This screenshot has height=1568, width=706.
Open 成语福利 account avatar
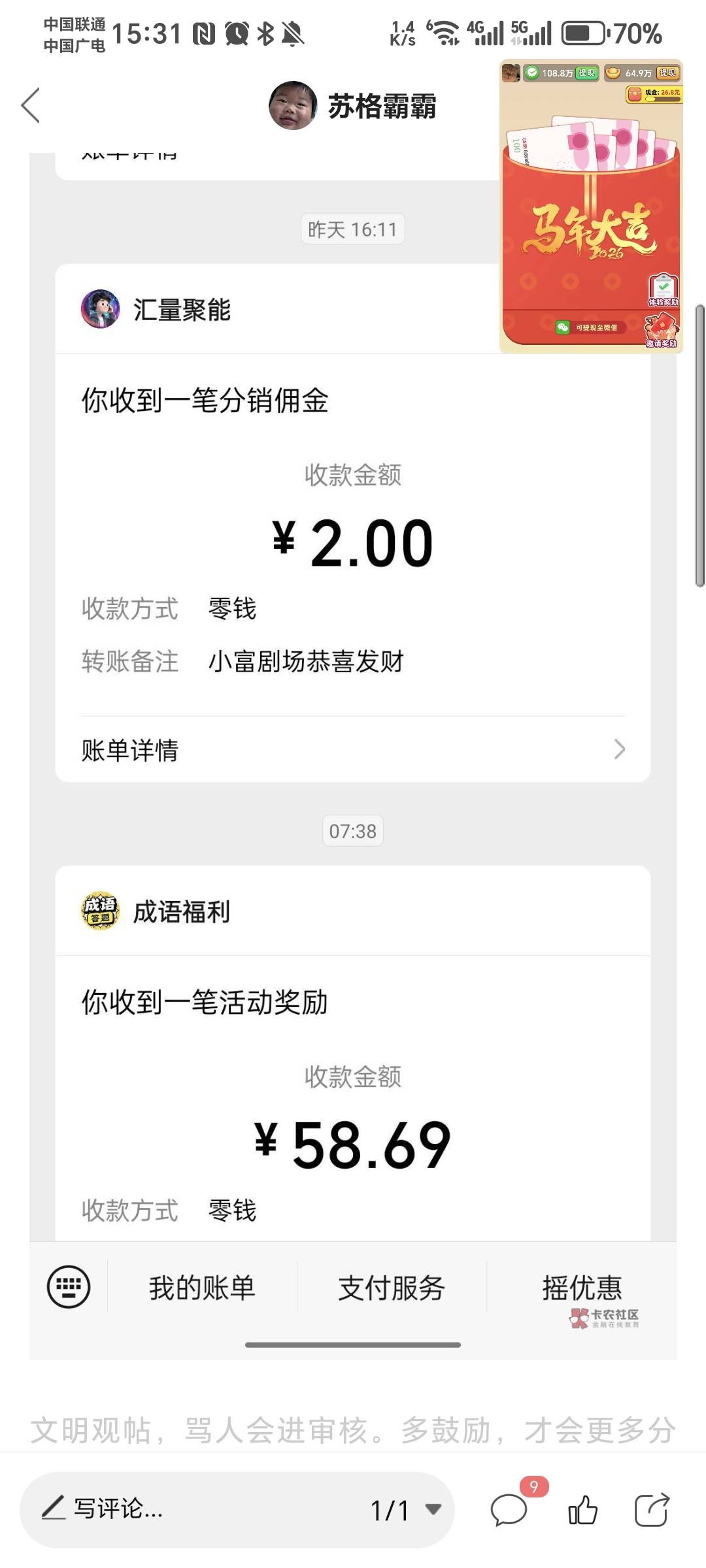100,911
